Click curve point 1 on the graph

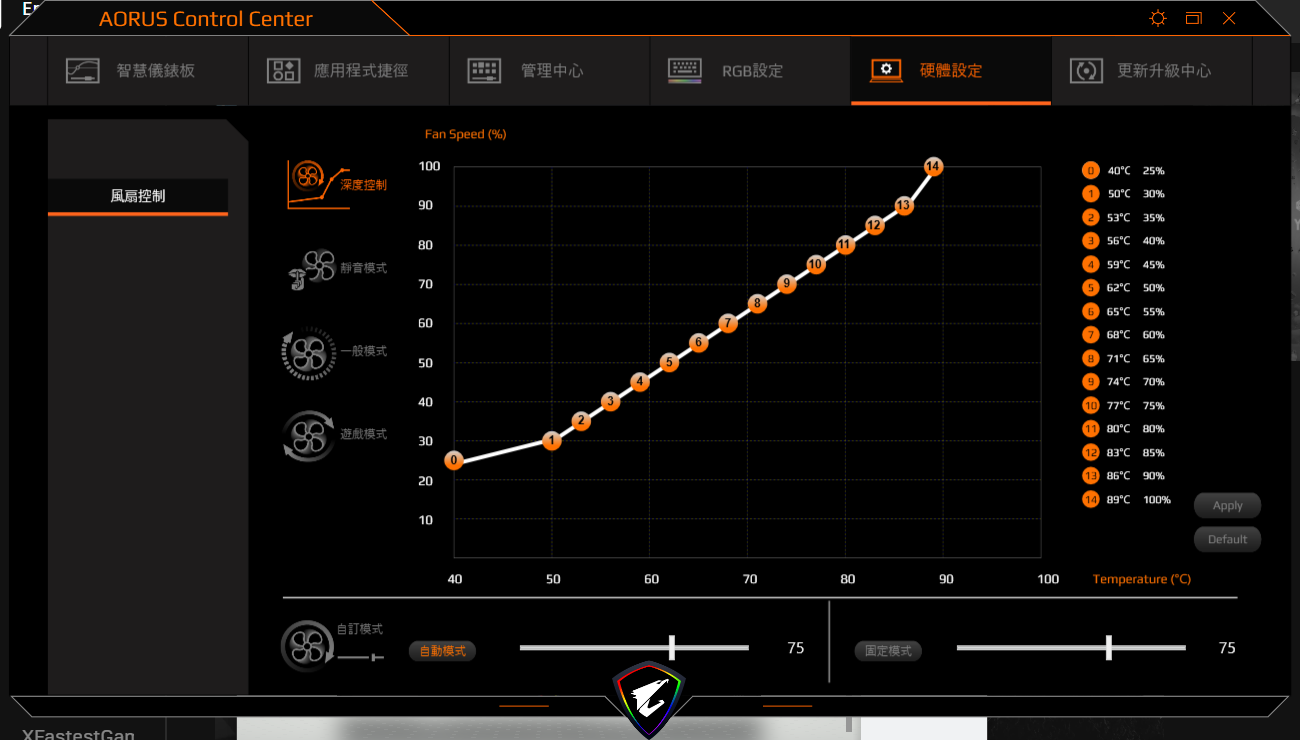[552, 440]
